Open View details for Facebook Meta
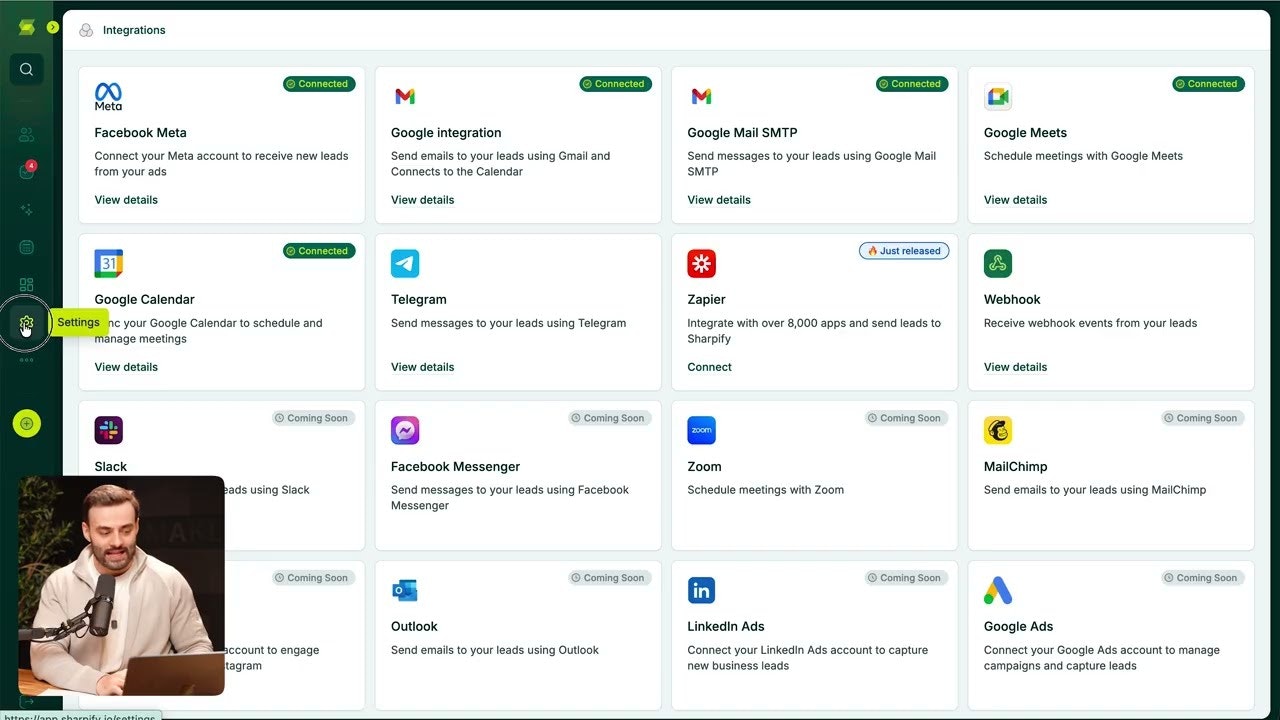The height and width of the screenshot is (720, 1280). click(126, 200)
